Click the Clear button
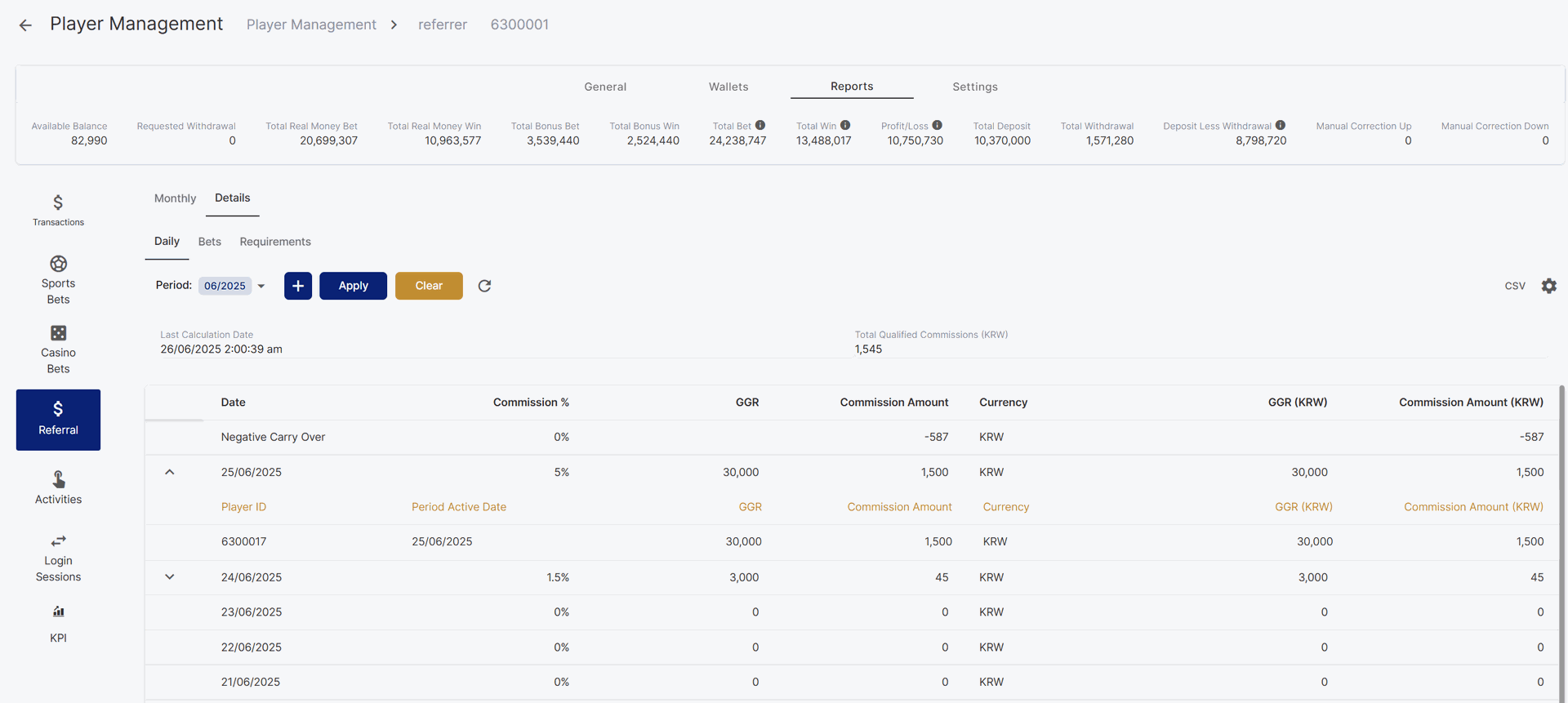Viewport: 1568px width, 703px height. pos(429,286)
